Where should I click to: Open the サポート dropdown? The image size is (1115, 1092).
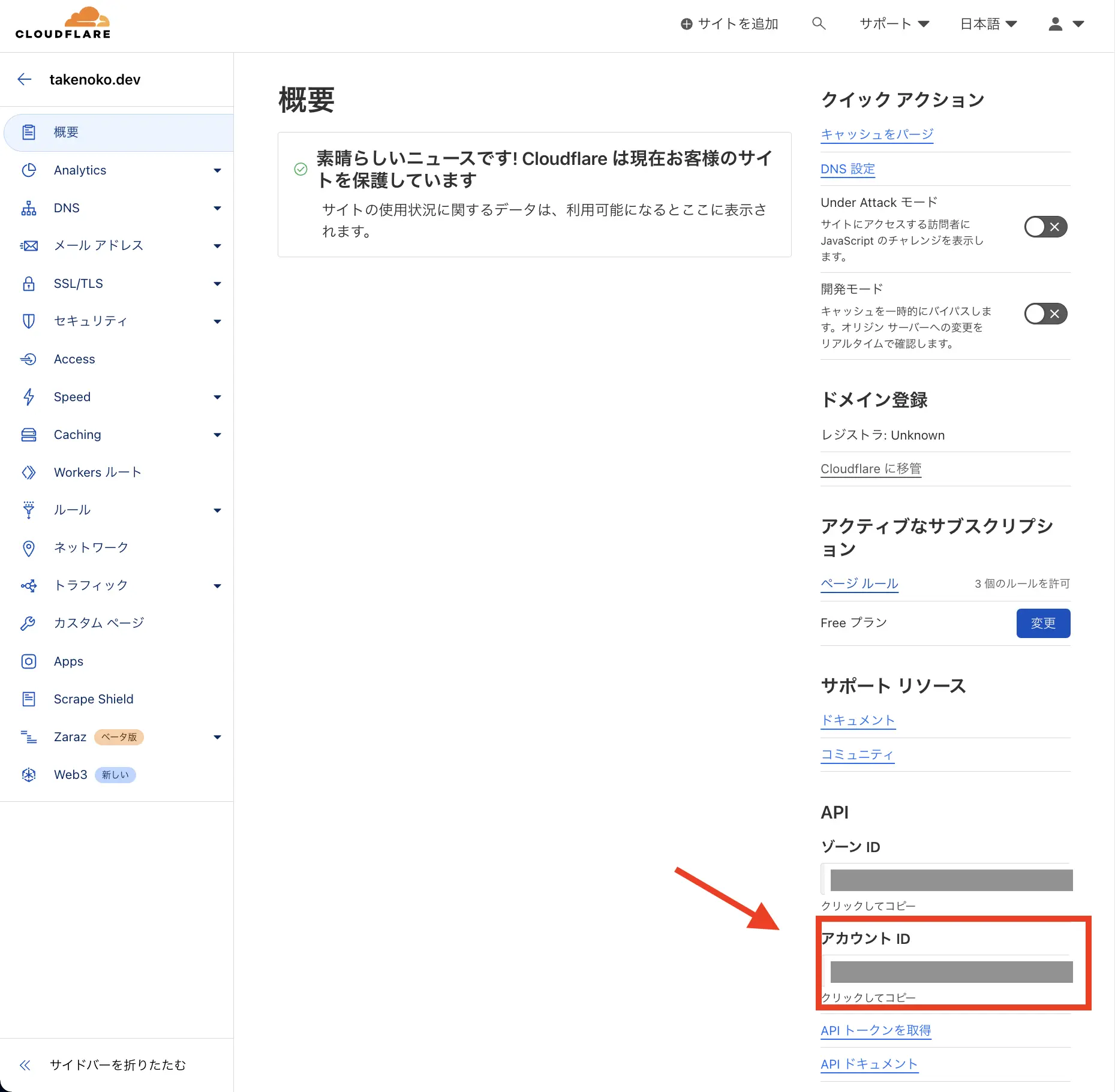893,23
